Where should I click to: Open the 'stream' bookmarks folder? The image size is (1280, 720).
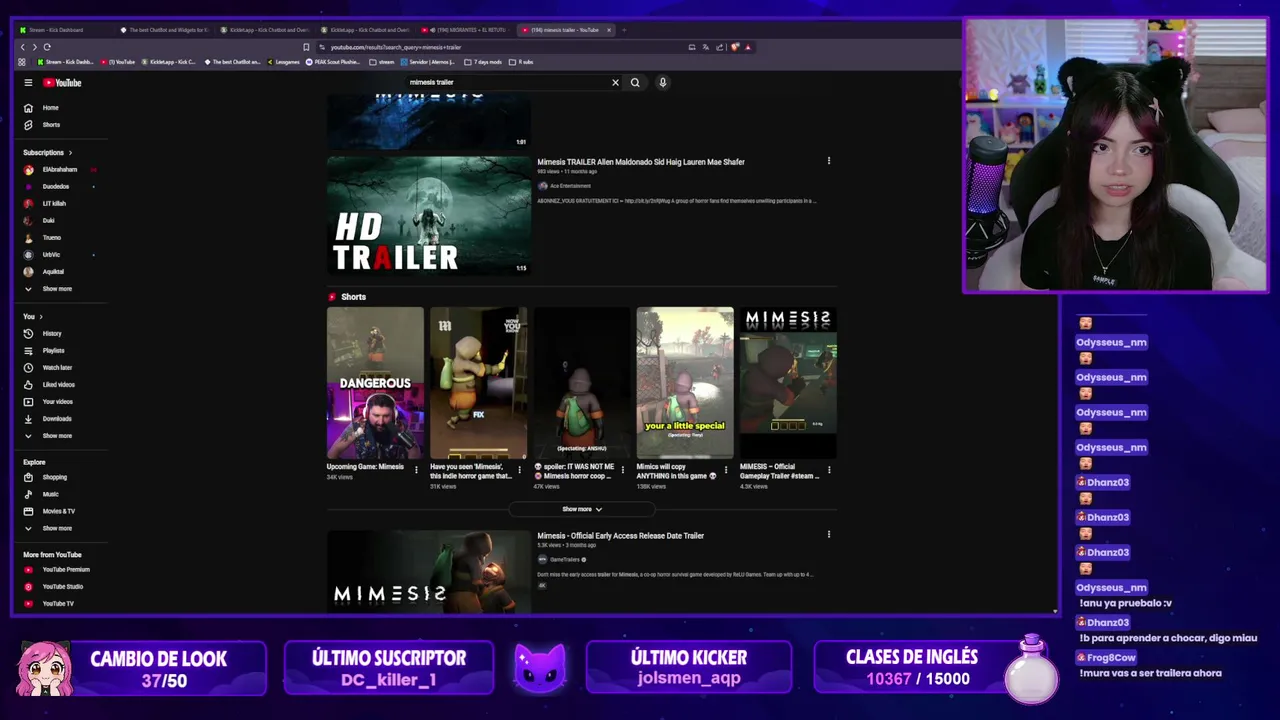click(381, 62)
